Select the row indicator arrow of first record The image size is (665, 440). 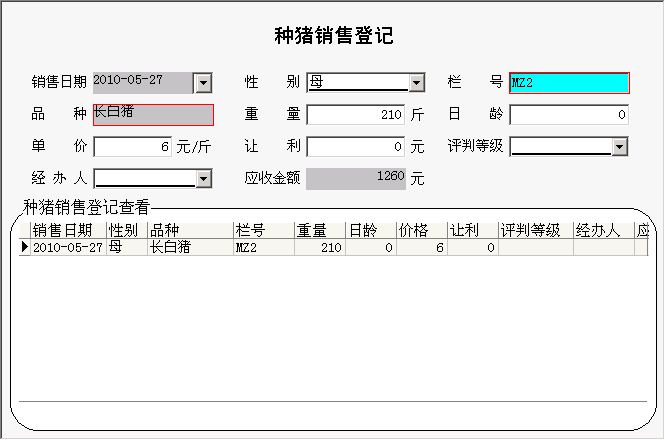click(25, 247)
